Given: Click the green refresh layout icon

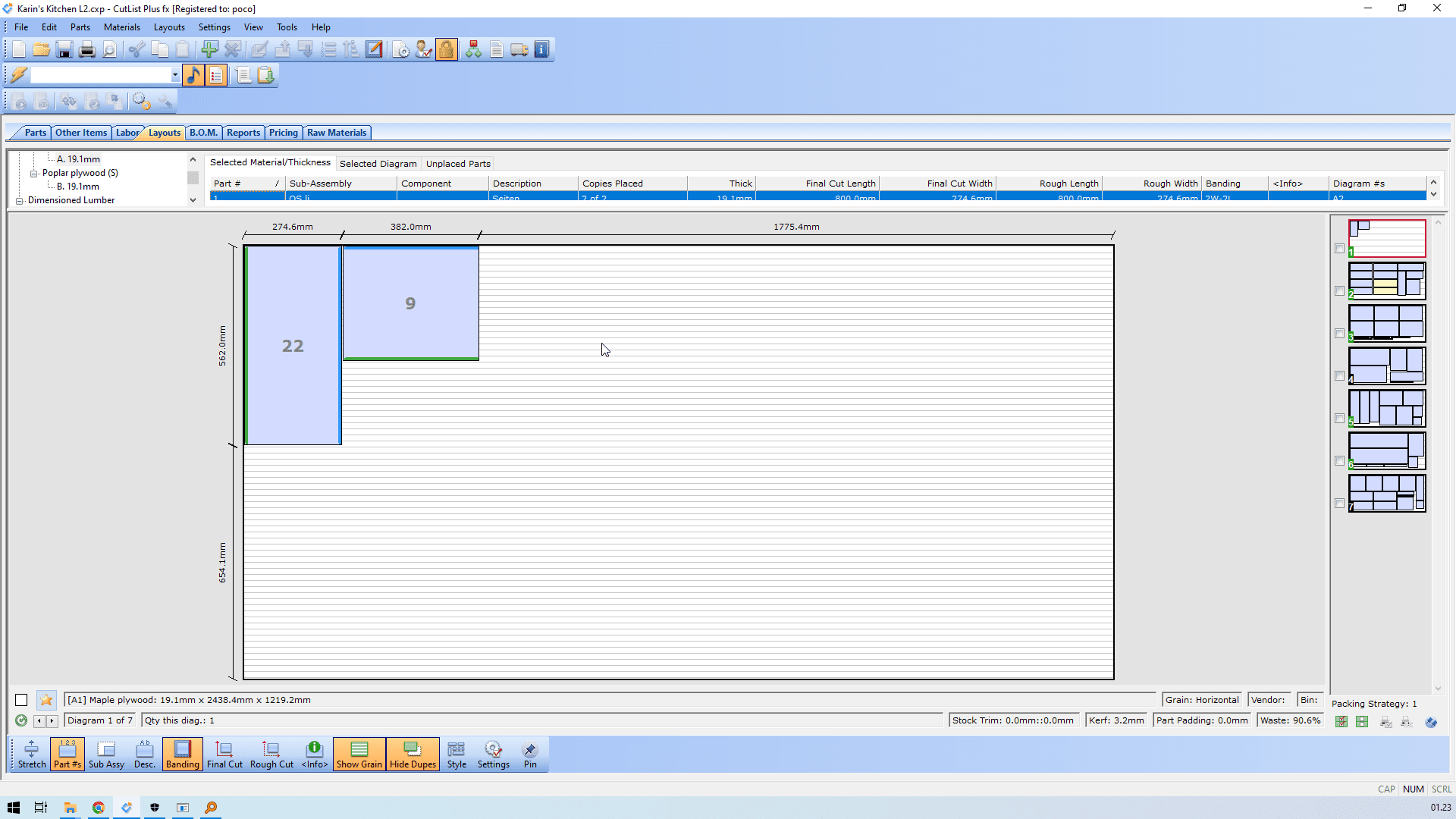Looking at the screenshot, I should coord(21,720).
